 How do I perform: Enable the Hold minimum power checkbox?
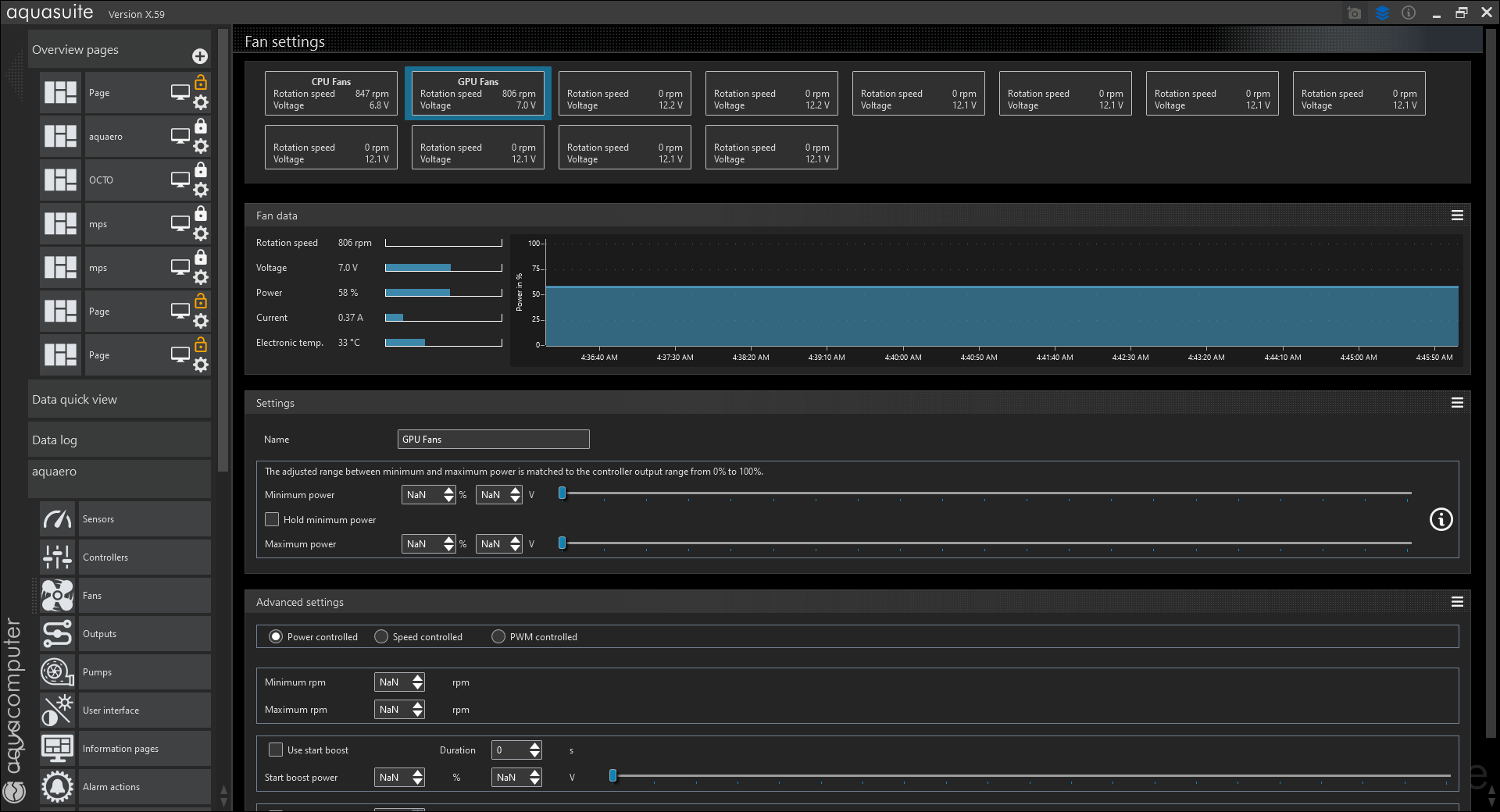(x=272, y=519)
